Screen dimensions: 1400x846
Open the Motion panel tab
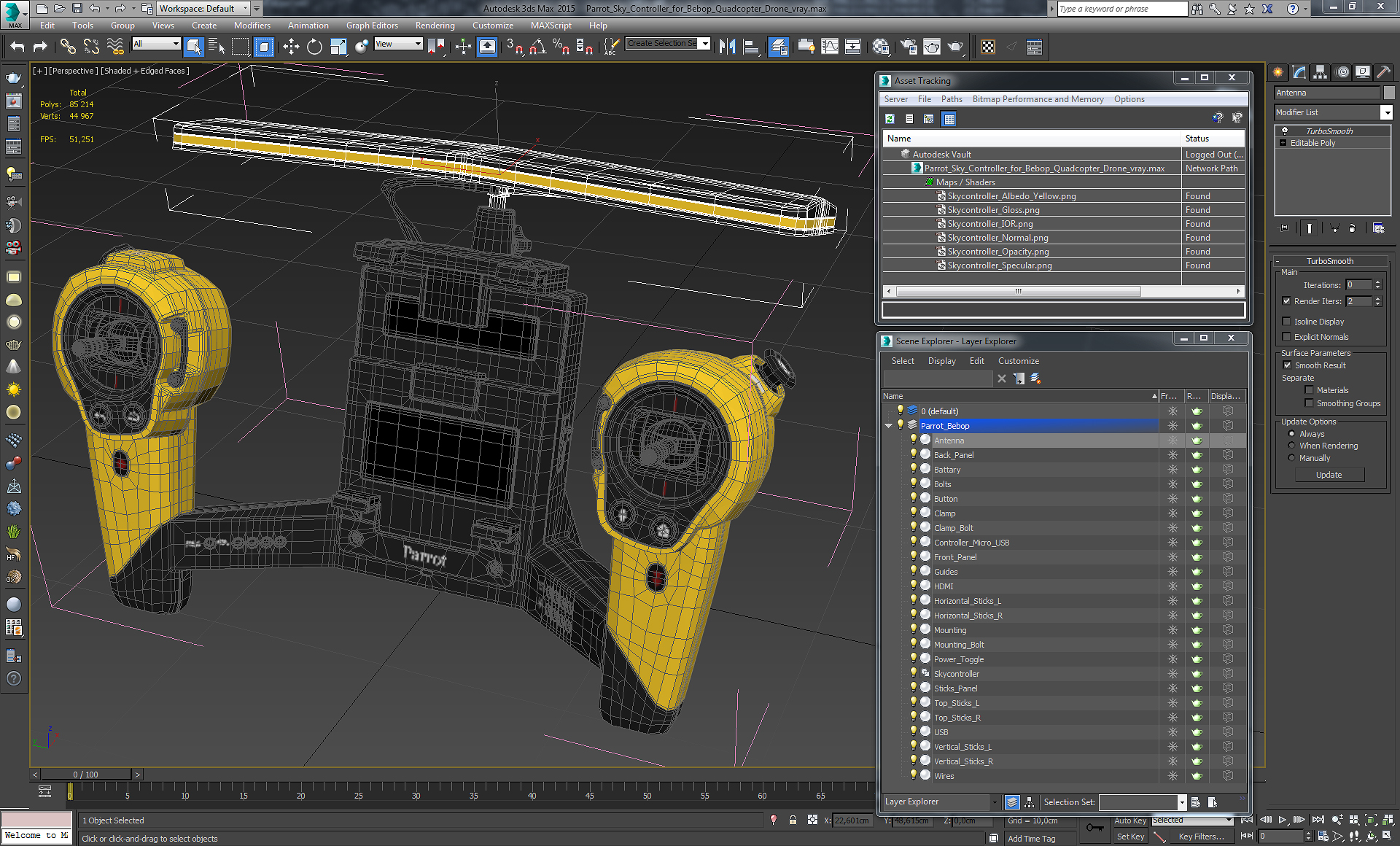[1342, 72]
